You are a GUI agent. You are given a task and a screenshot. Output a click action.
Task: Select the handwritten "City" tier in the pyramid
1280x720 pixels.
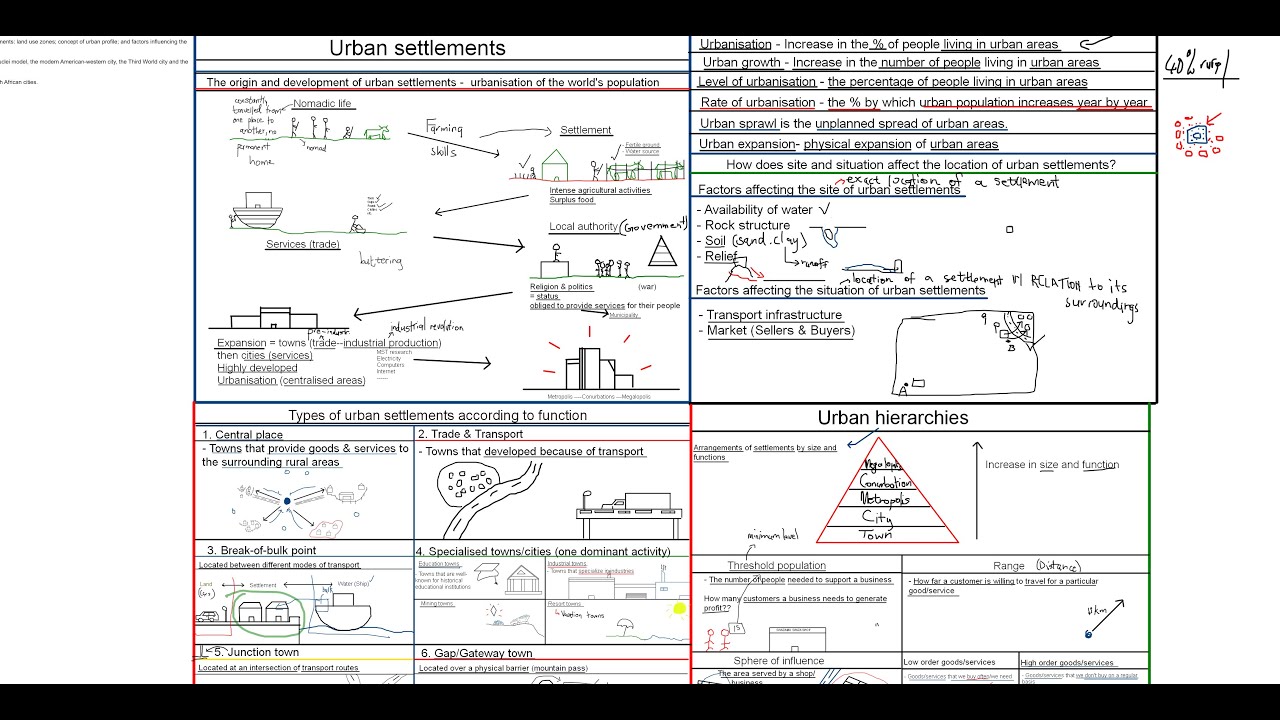(877, 517)
